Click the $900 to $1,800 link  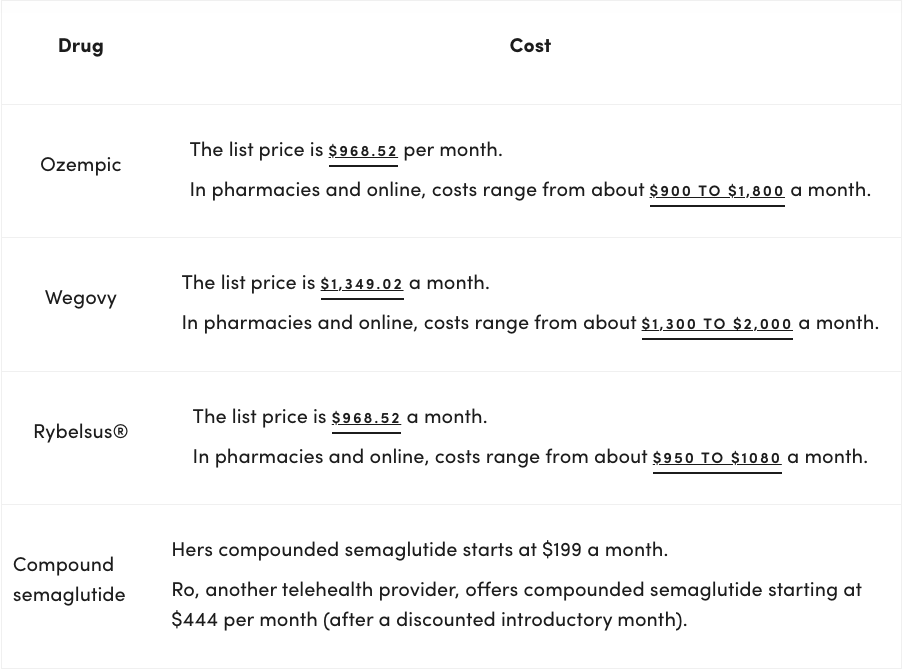(717, 191)
